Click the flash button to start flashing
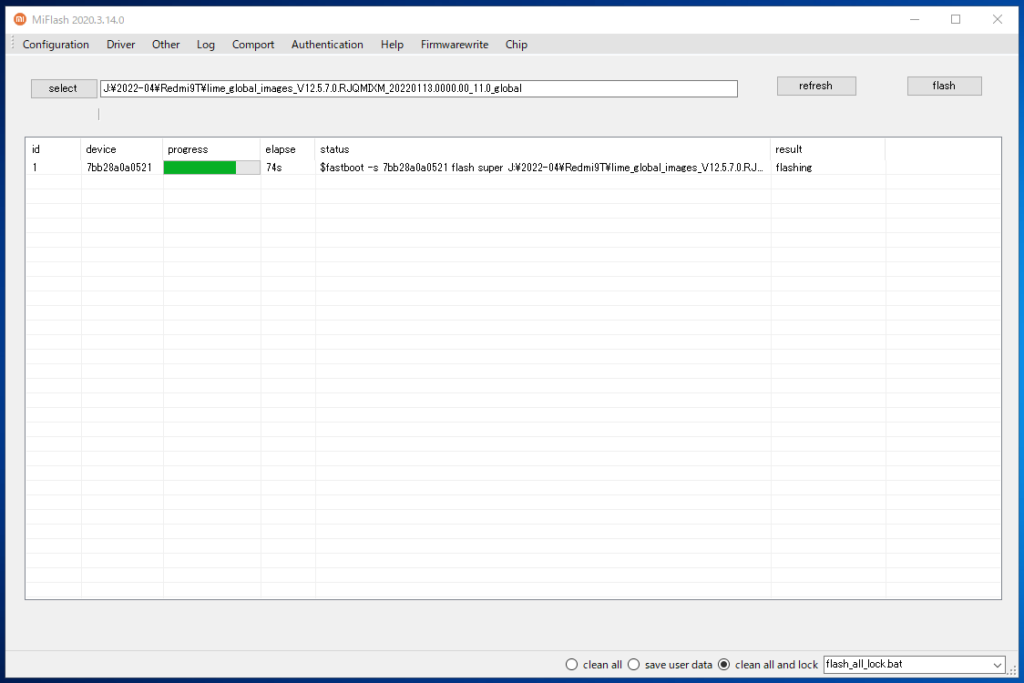The height and width of the screenshot is (683, 1024). tap(943, 85)
